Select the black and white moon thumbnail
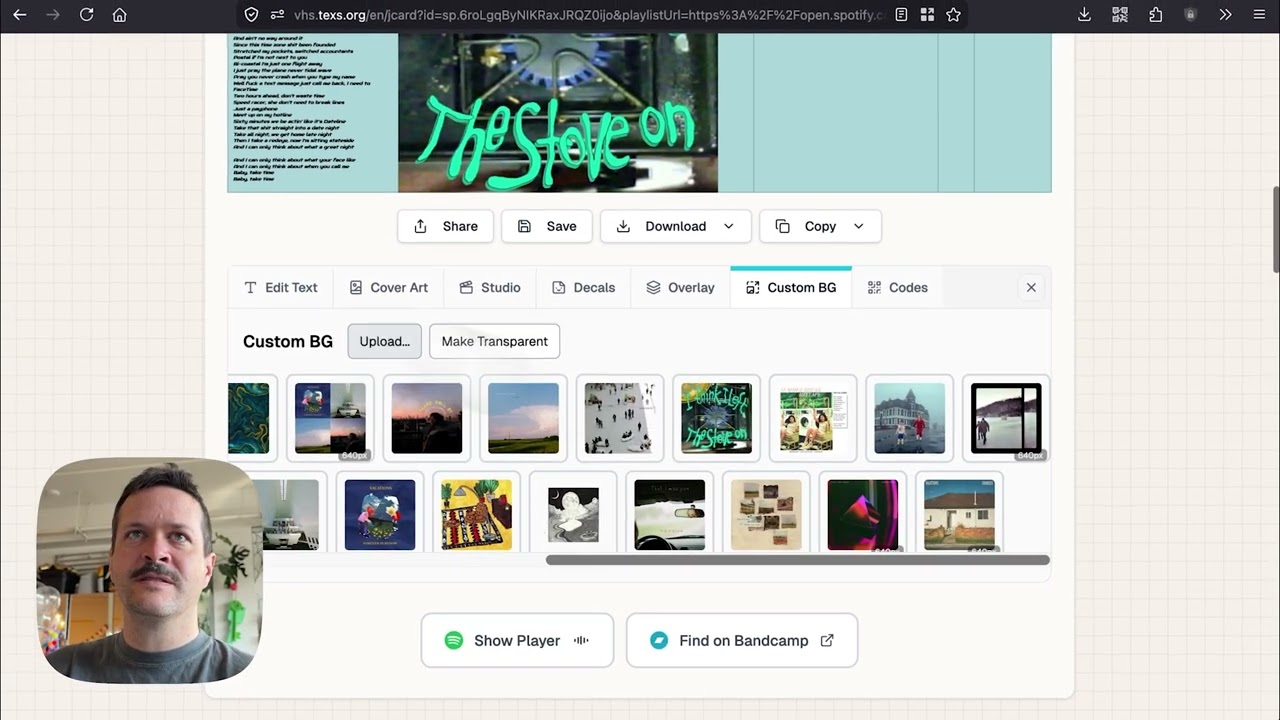 point(573,514)
